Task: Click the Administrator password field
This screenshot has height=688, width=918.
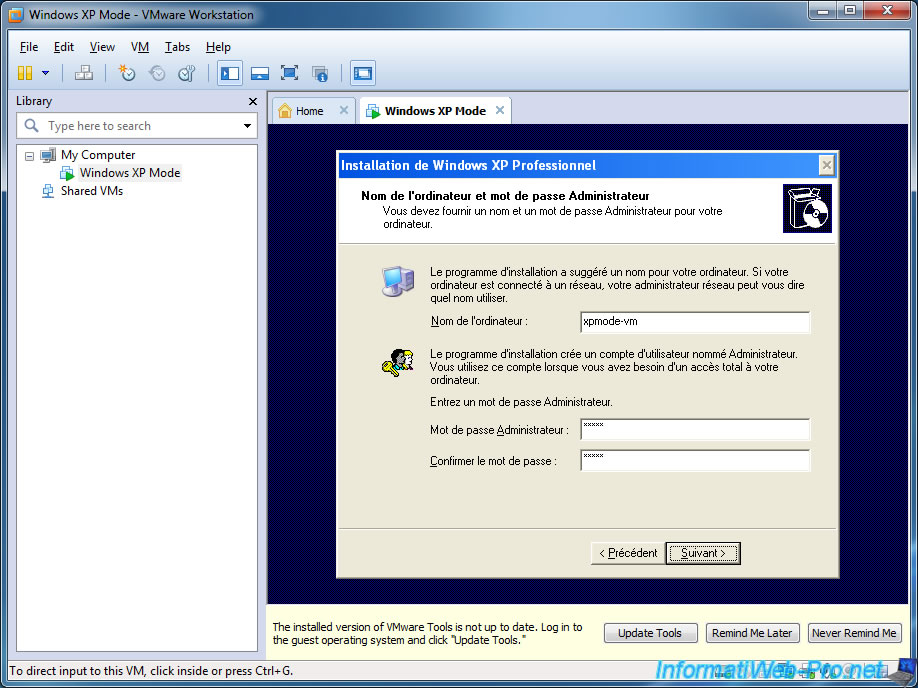Action: [x=695, y=429]
